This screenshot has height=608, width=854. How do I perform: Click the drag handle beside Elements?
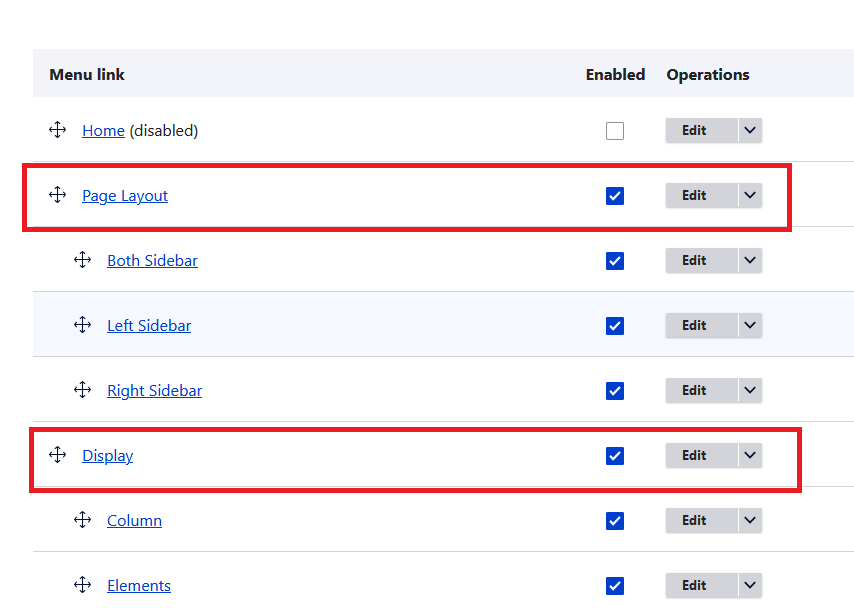click(x=82, y=585)
